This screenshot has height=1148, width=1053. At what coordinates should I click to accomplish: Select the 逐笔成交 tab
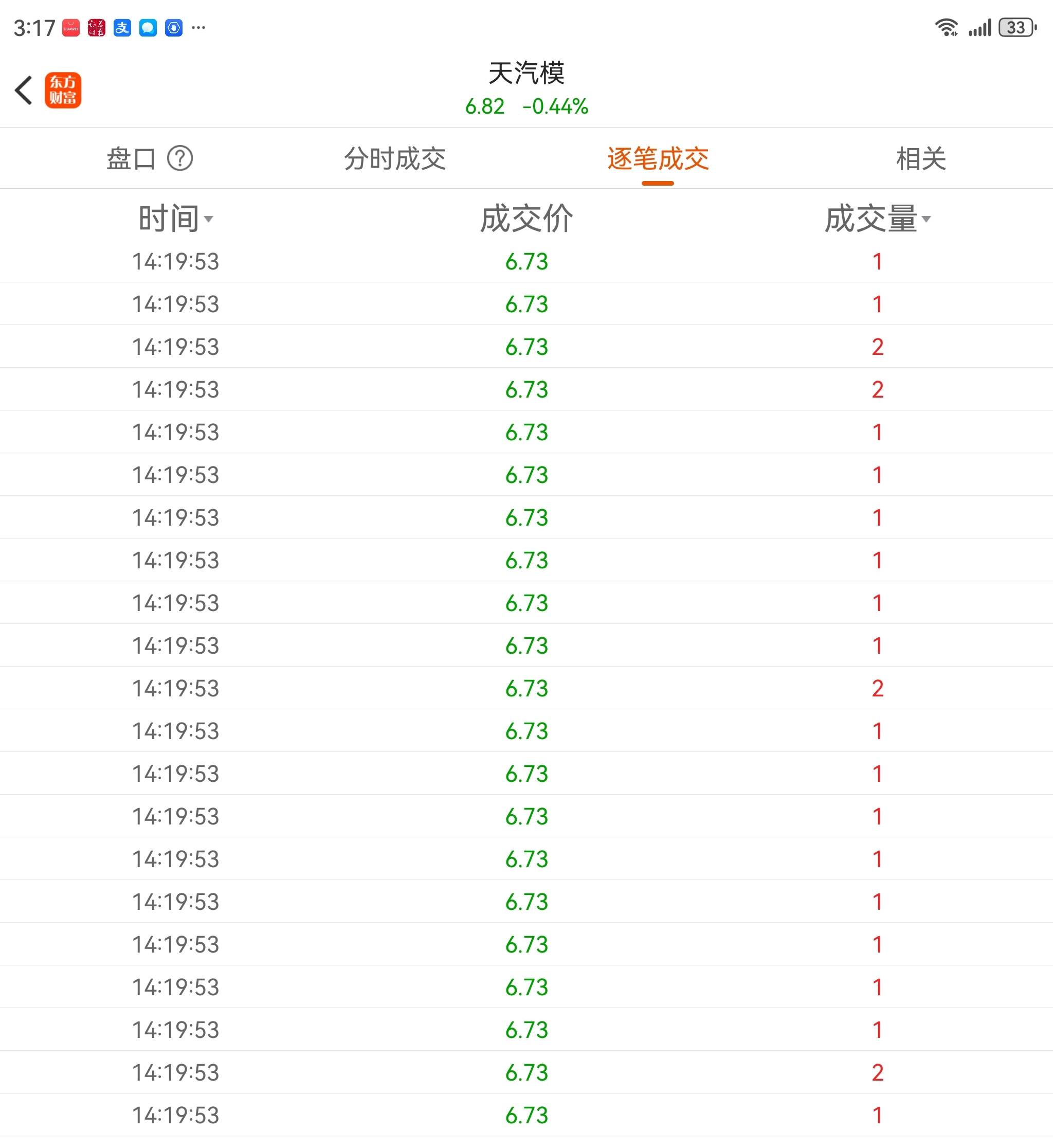(658, 158)
